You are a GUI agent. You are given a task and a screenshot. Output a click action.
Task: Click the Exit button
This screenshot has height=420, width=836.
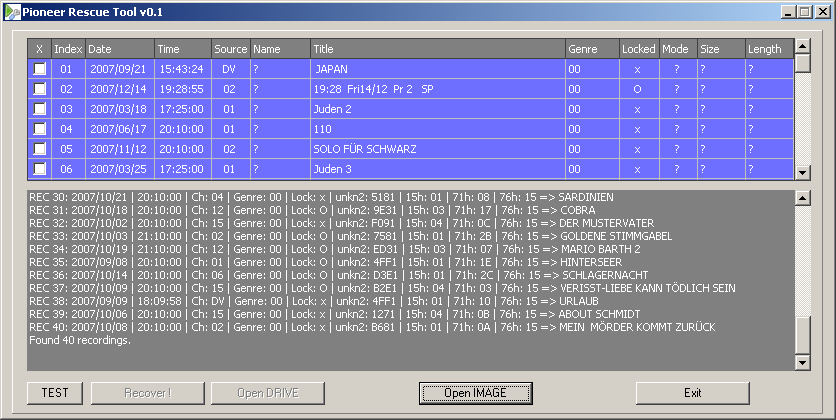click(693, 393)
